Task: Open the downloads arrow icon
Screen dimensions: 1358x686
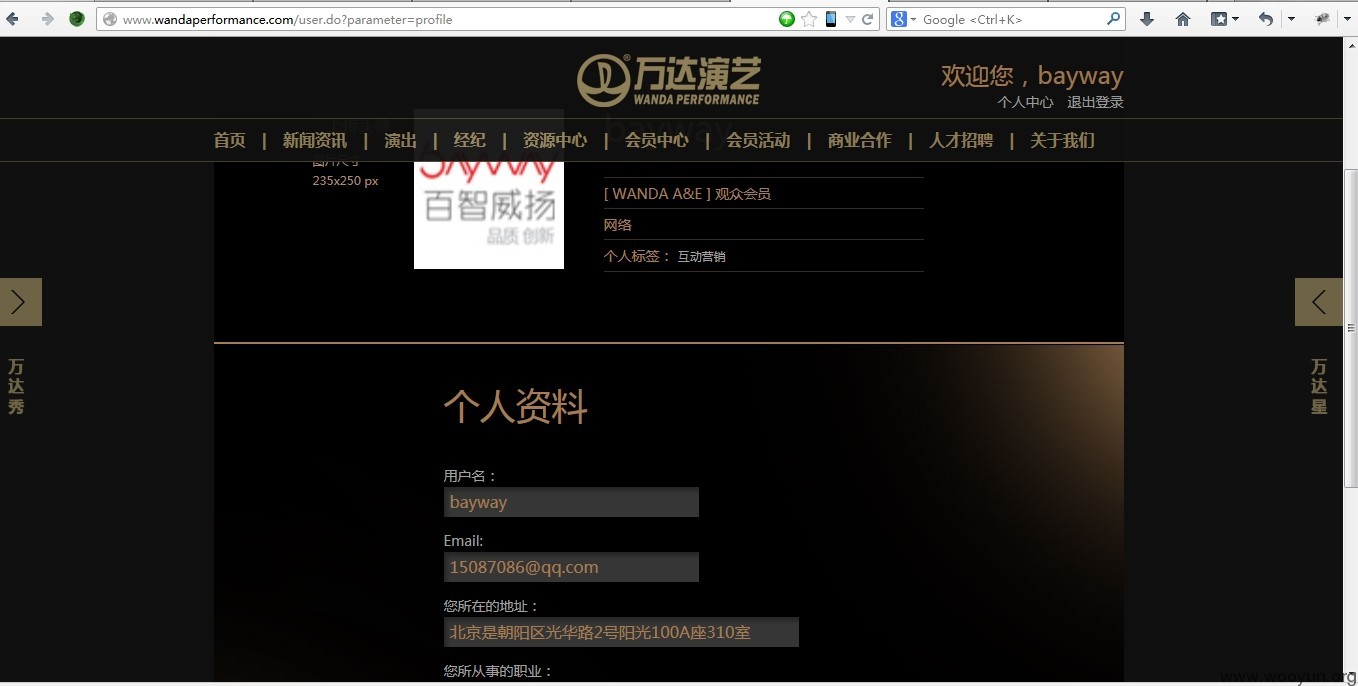Action: (x=1147, y=19)
